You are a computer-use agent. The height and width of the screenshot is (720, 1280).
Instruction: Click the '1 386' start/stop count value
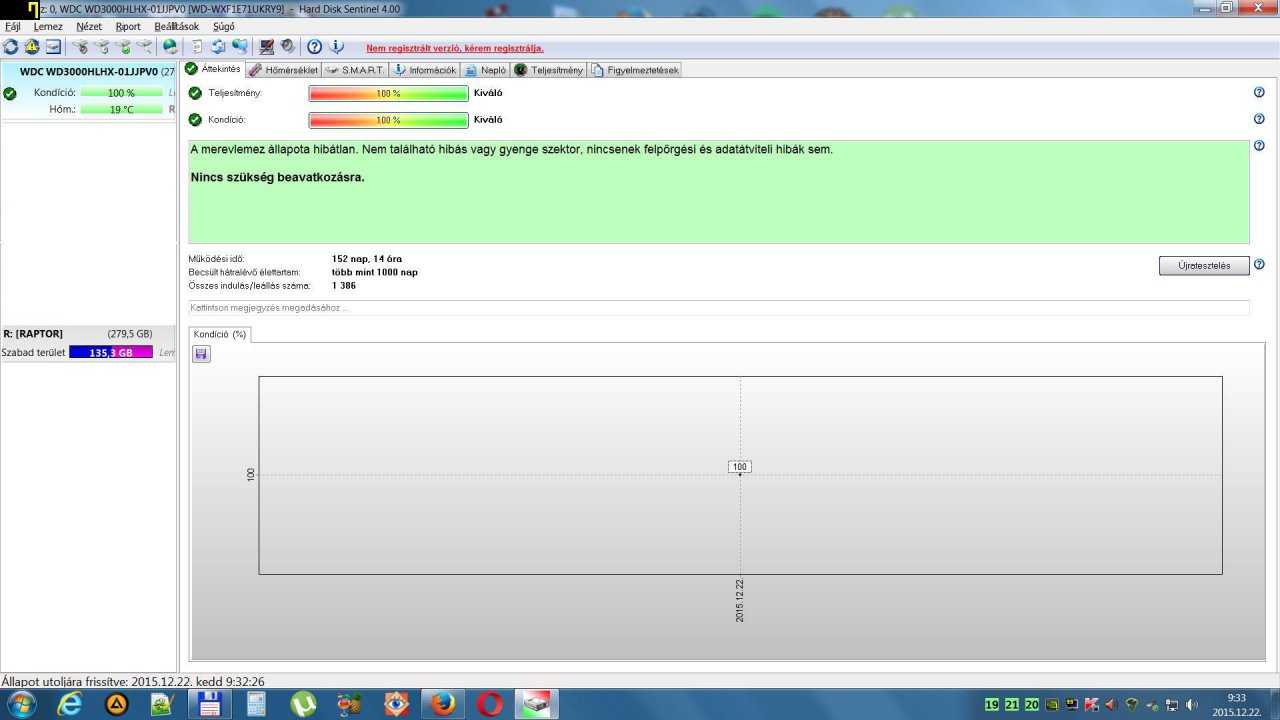[344, 286]
